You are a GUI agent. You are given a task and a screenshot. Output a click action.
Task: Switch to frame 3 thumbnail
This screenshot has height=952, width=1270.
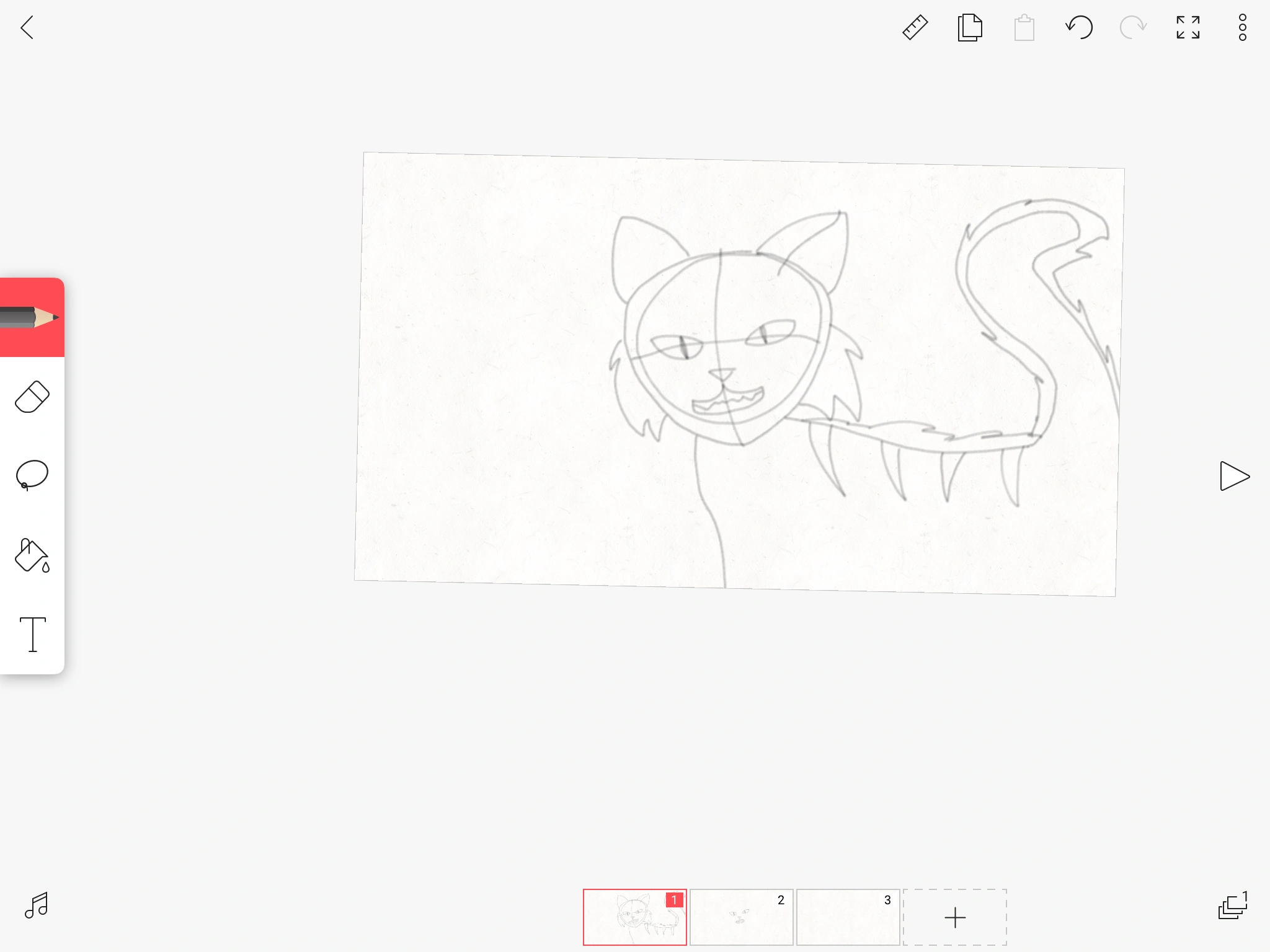pos(848,917)
